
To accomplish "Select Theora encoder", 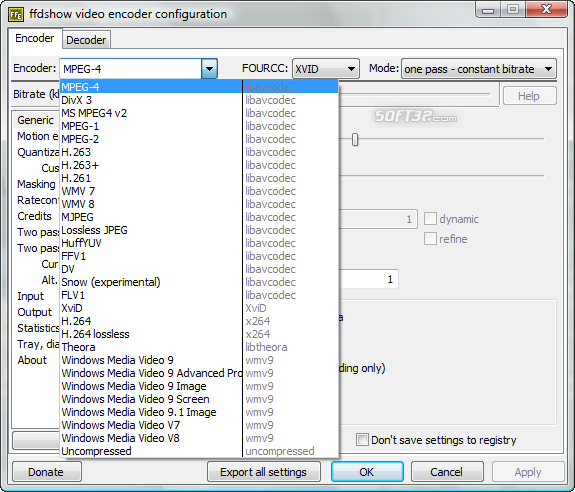I will 198,347.
